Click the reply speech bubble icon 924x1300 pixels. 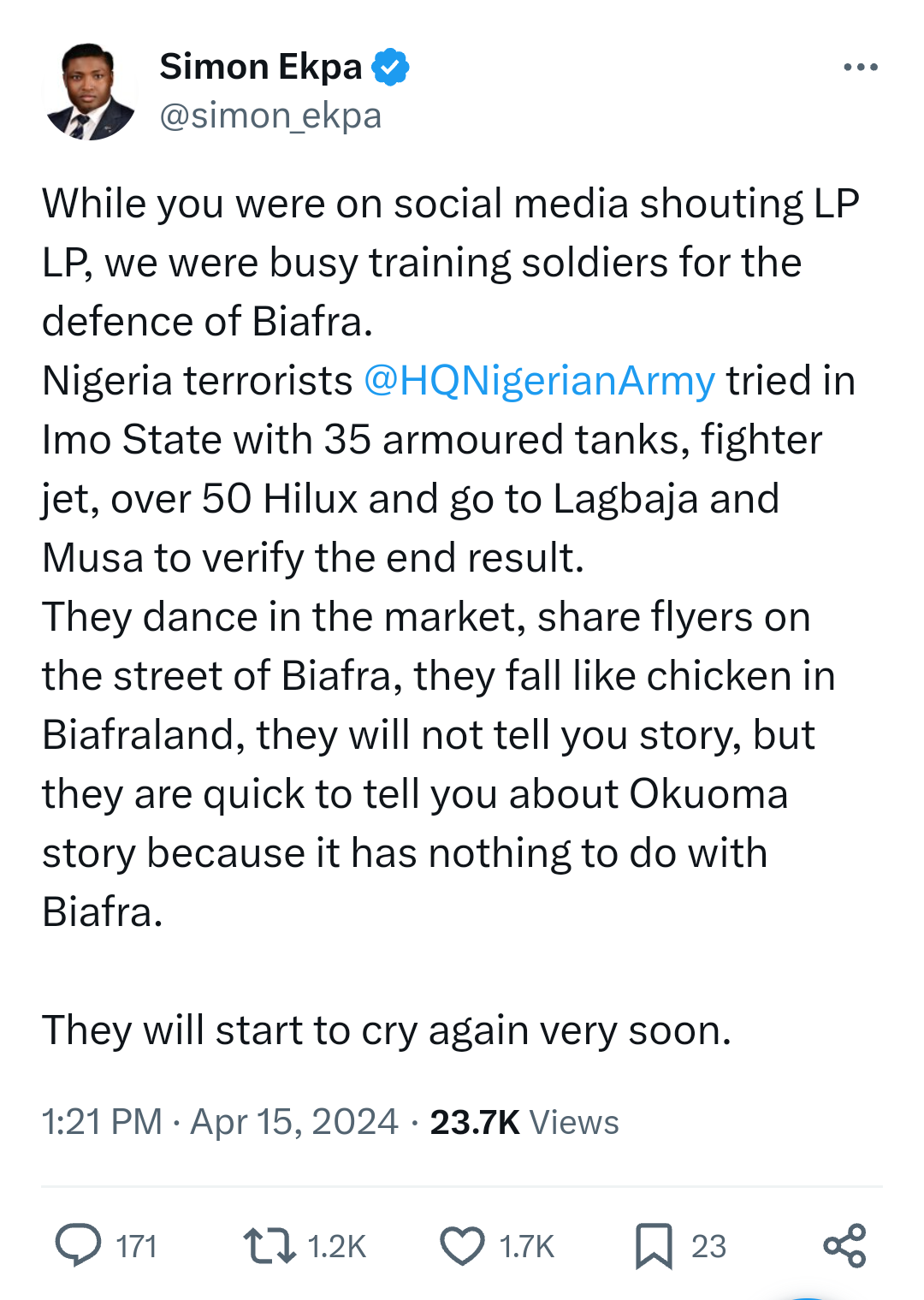(78, 1245)
